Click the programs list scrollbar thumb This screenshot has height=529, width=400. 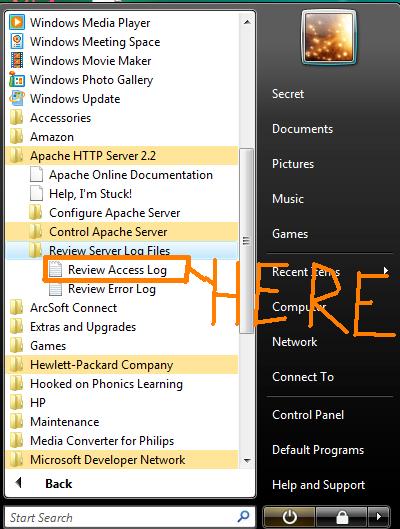click(247, 241)
